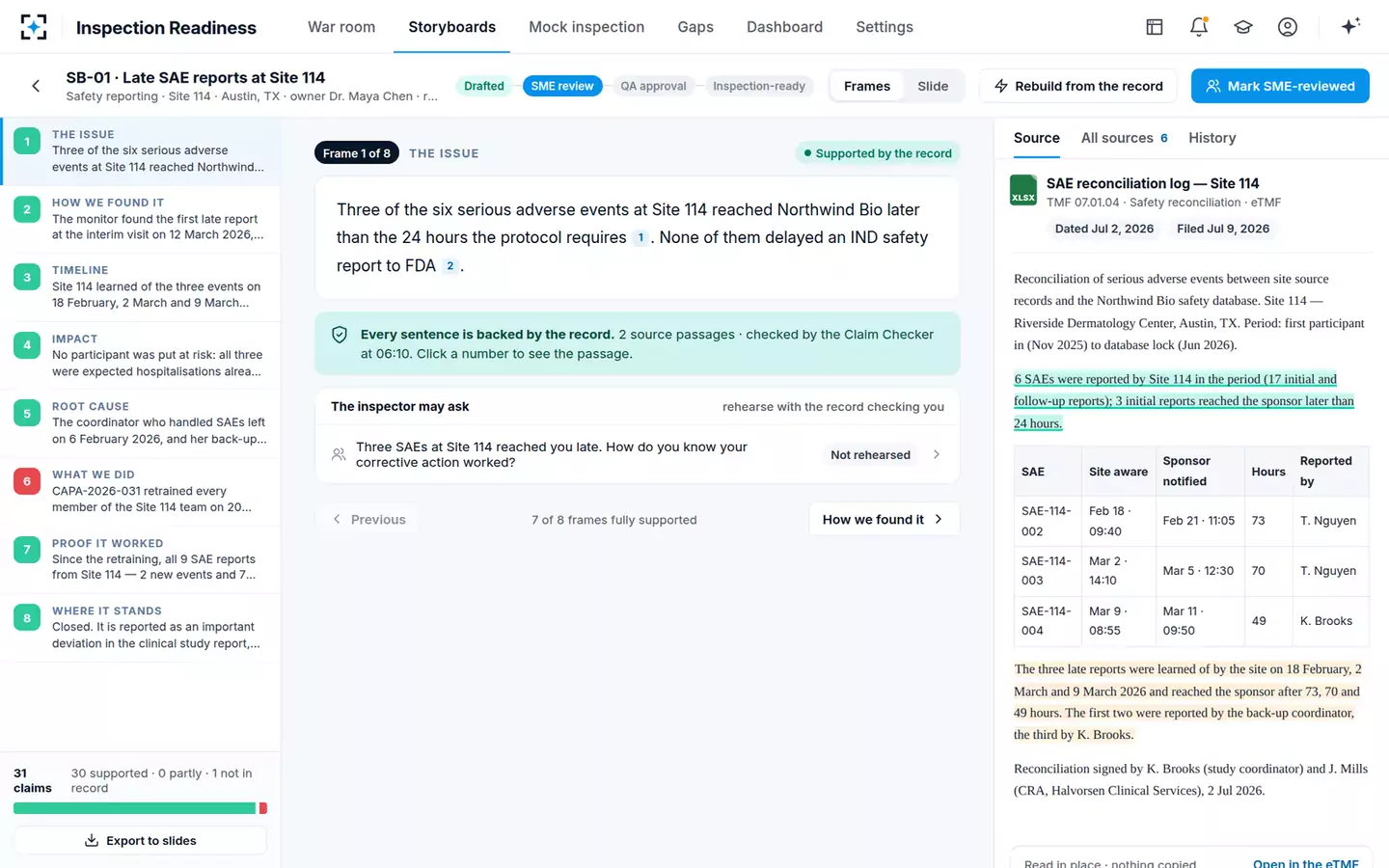Go to next frame How we found it

coord(884,519)
